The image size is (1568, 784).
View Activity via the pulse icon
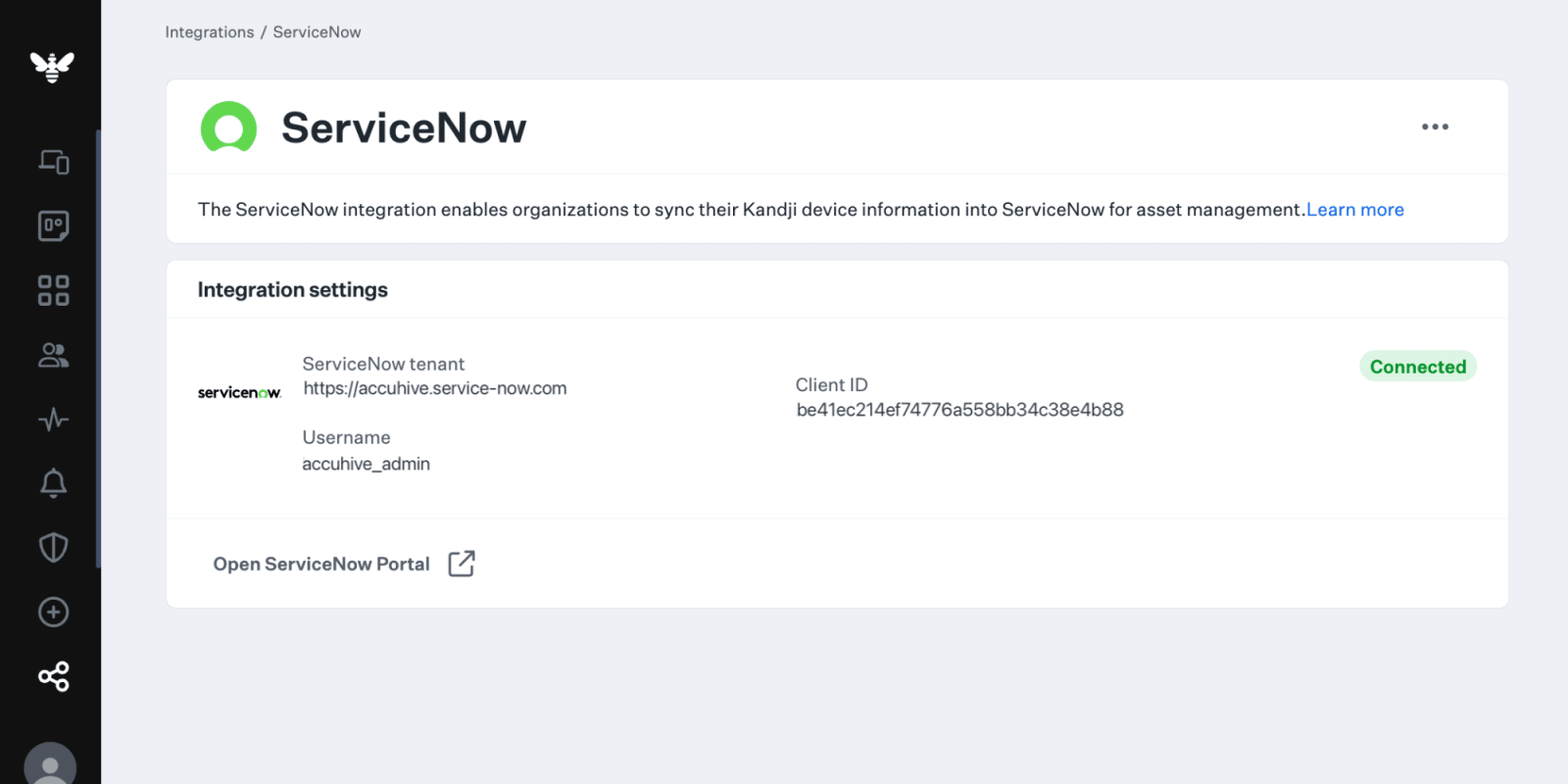[x=53, y=419]
